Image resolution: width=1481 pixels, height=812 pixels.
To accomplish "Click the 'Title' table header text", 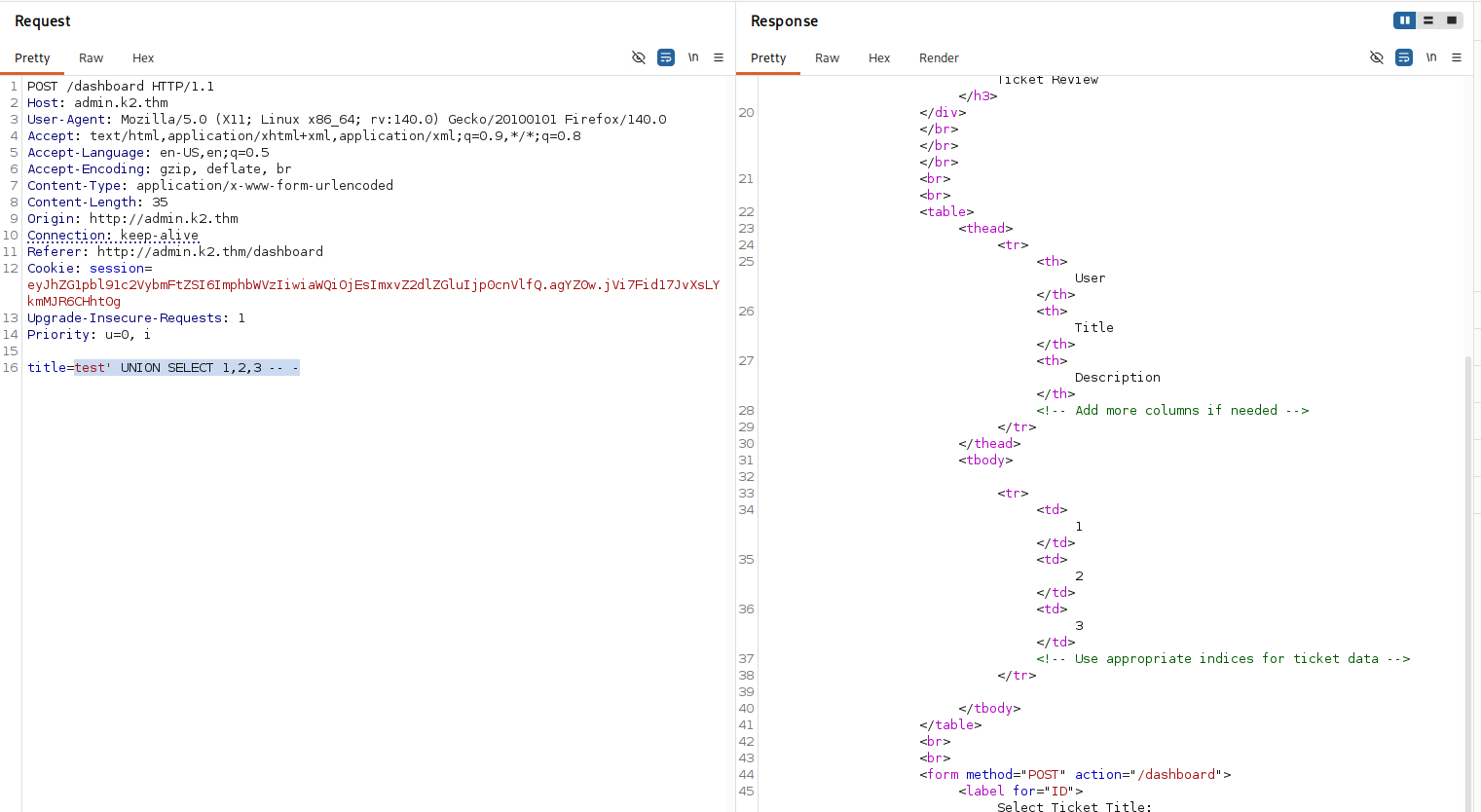I will point(1094,327).
